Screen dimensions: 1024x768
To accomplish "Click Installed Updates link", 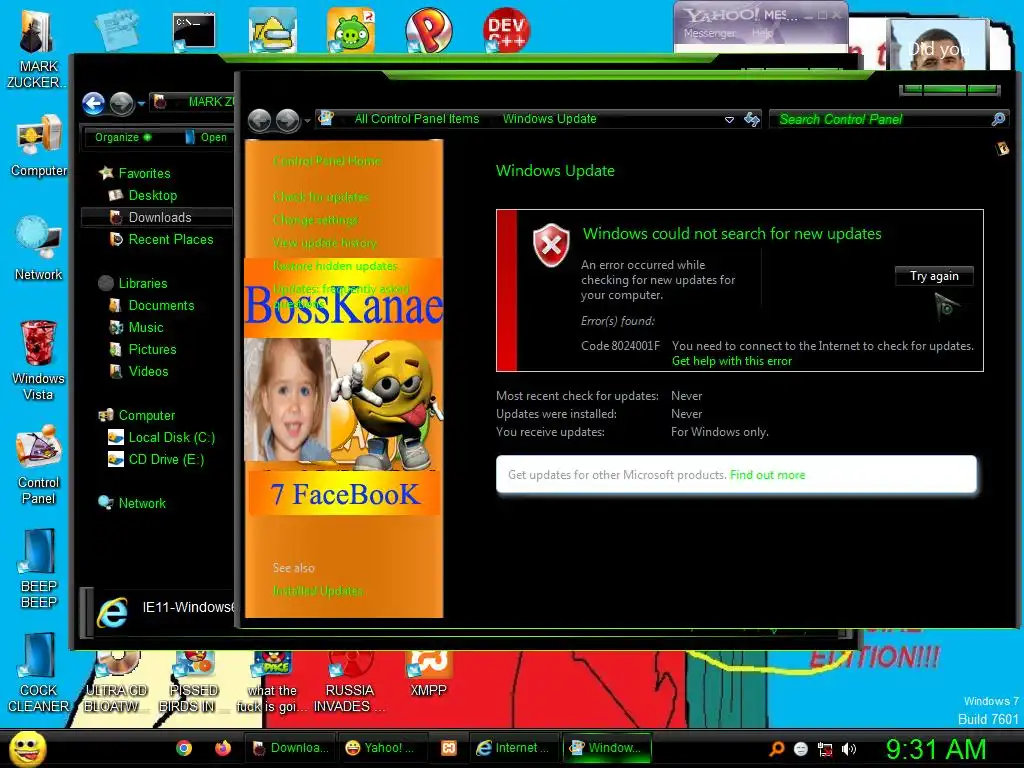I will [317, 591].
